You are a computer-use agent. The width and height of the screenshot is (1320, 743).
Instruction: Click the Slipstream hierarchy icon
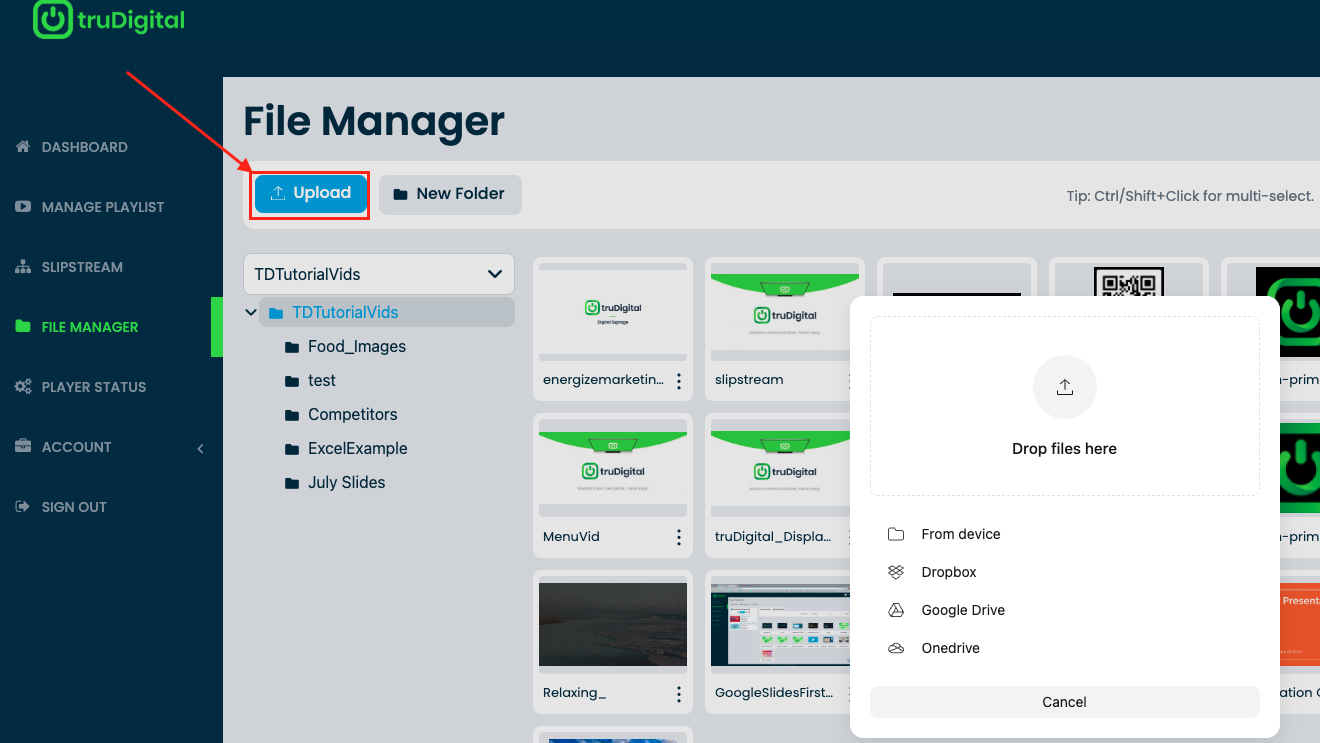(23, 267)
